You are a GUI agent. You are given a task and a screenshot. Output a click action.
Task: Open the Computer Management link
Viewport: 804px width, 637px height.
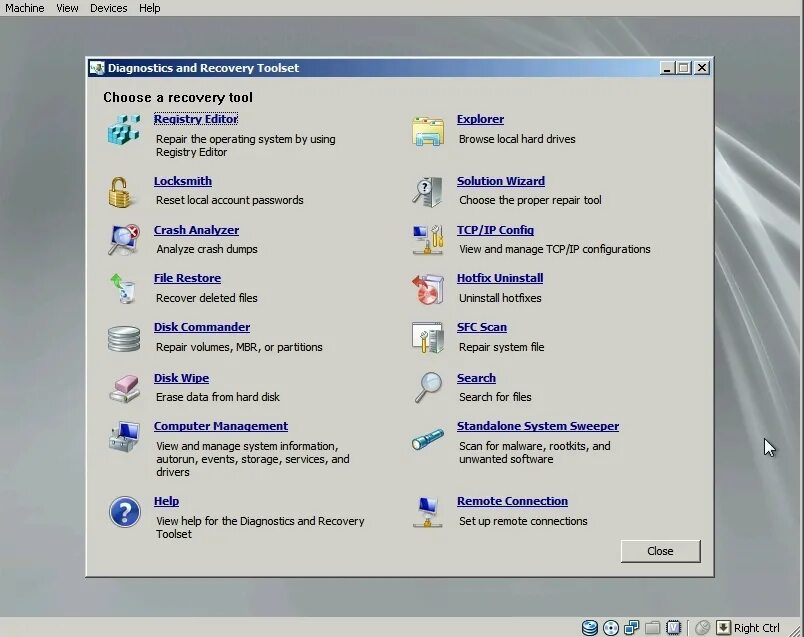pos(221,426)
